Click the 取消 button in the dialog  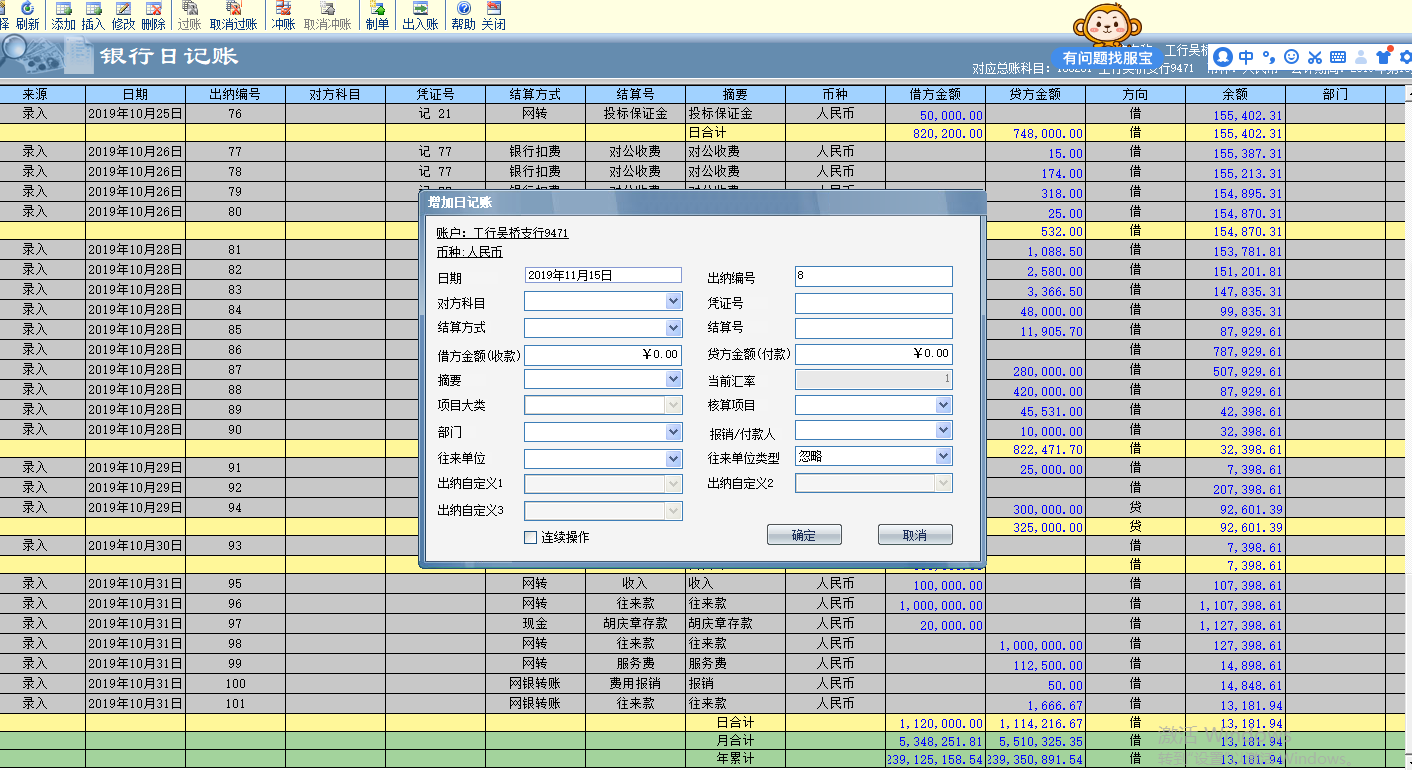pos(914,535)
